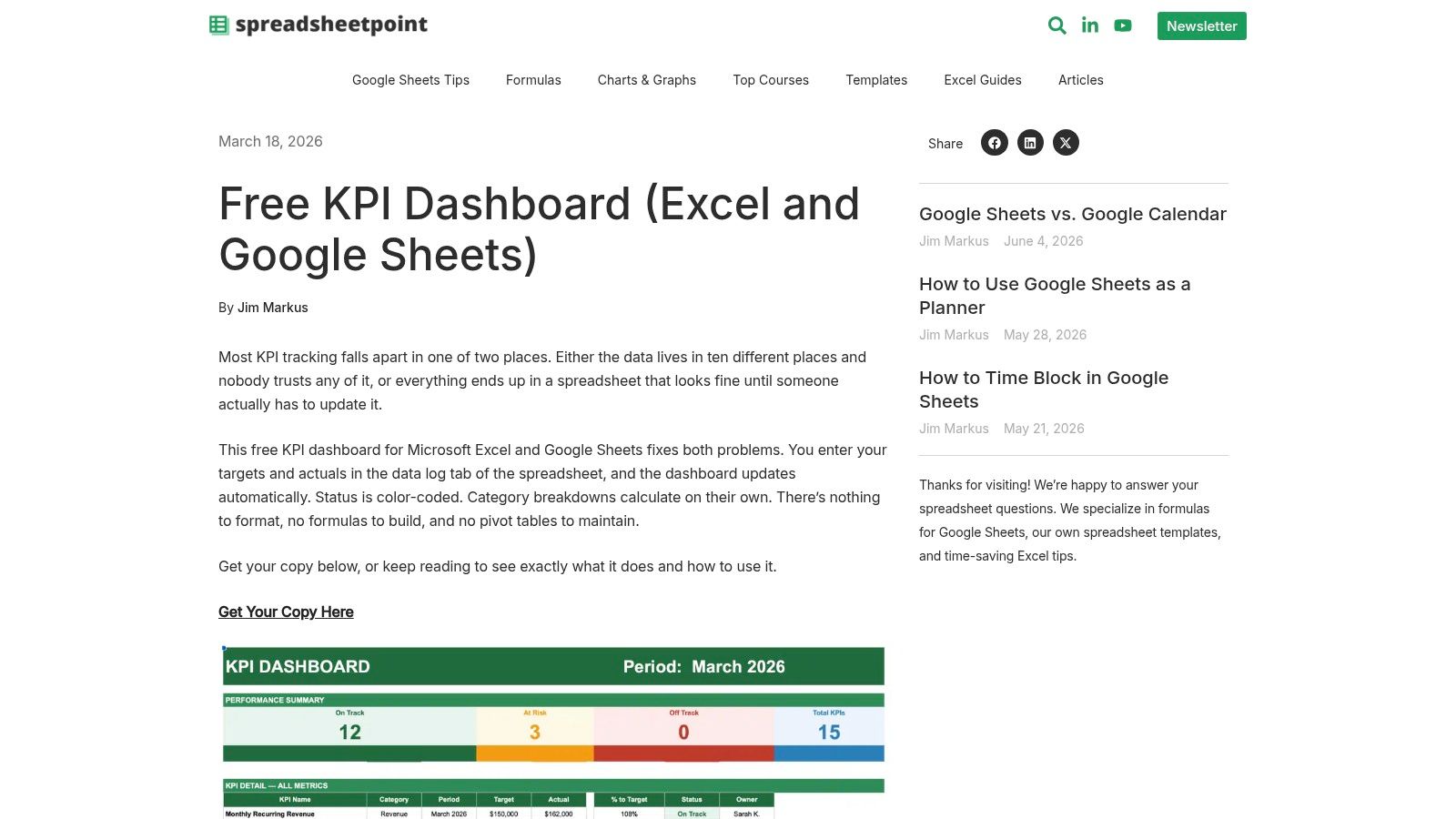Open Google Sheets vs. Google Calendar article

click(1073, 214)
